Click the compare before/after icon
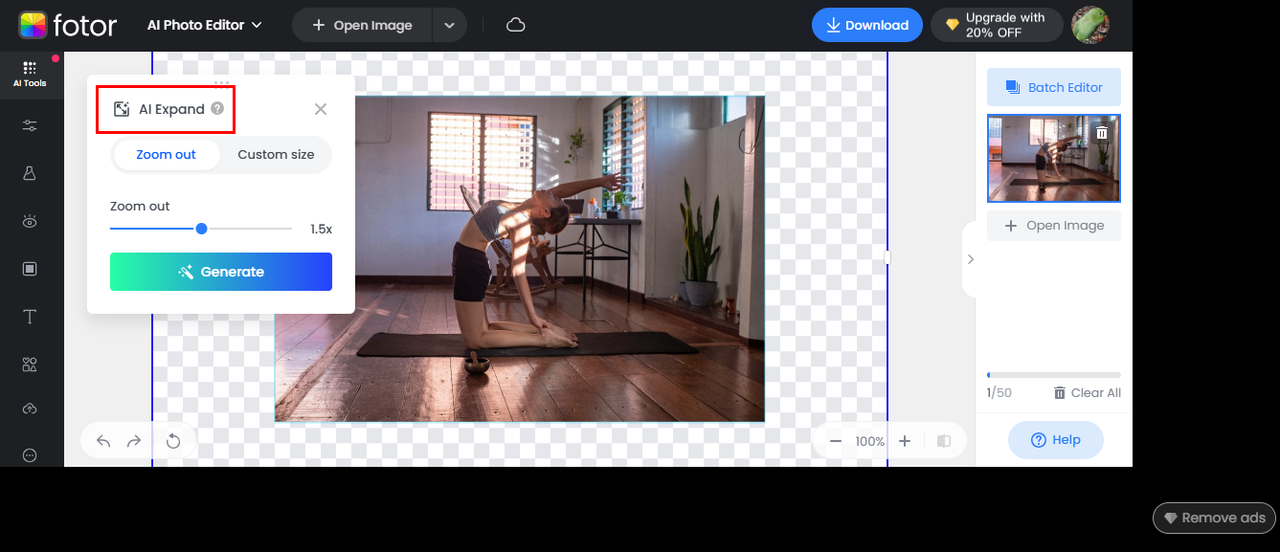The width and height of the screenshot is (1280, 552). pyautogui.click(x=944, y=441)
